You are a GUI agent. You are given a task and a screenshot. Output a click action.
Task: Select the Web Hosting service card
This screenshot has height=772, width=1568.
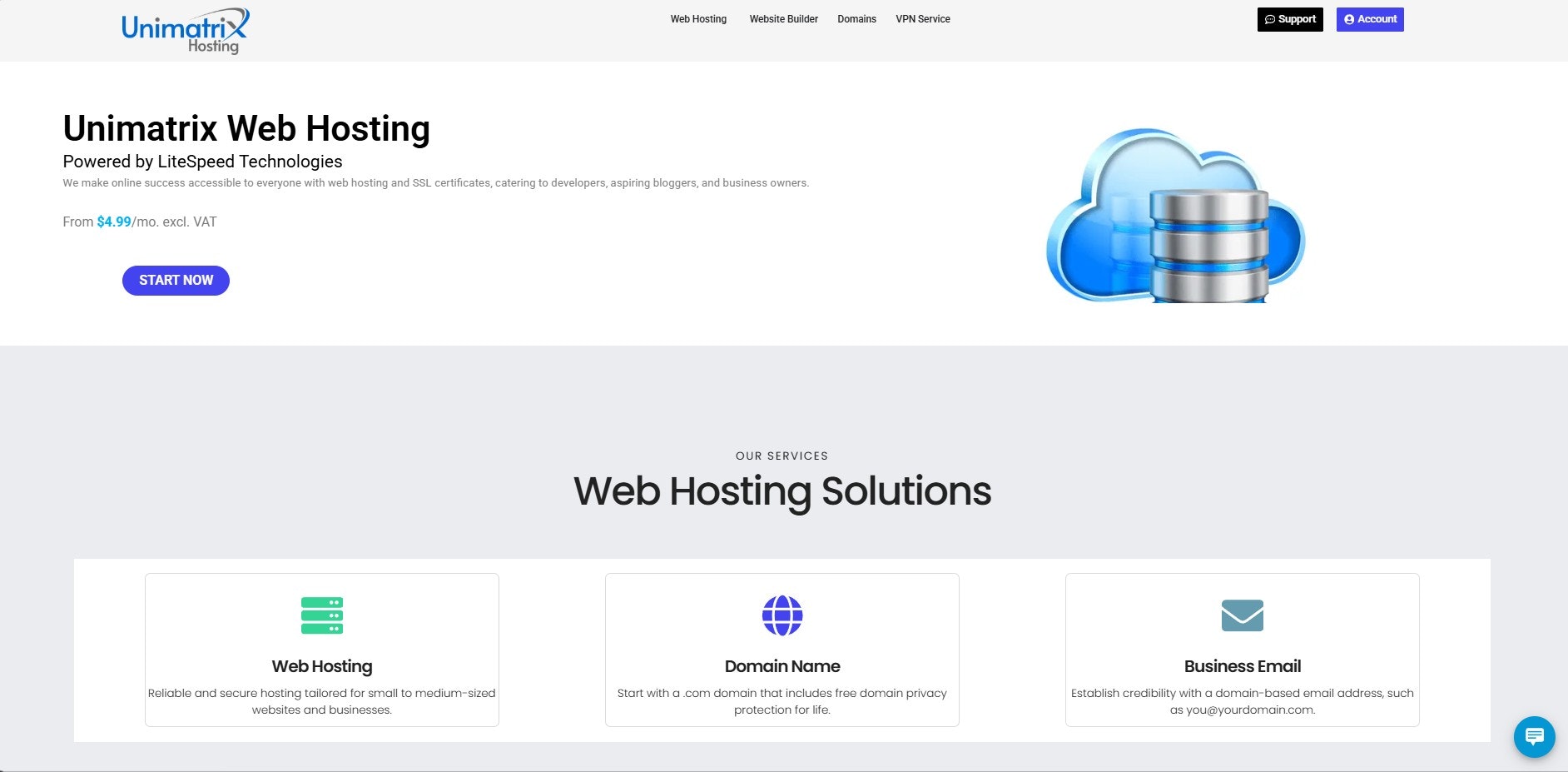[x=321, y=650]
